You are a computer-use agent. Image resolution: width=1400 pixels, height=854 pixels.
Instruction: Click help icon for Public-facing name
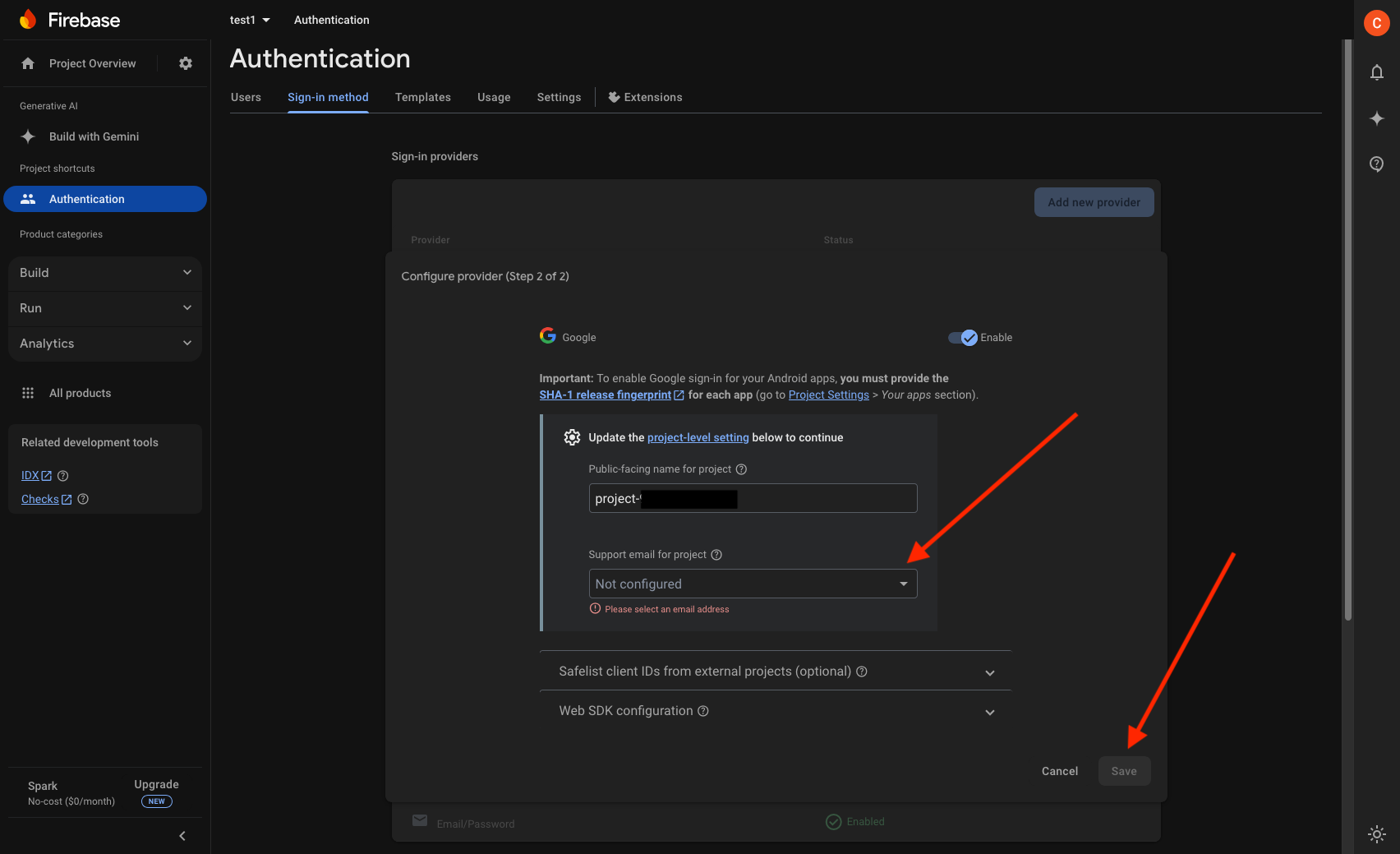(x=741, y=469)
